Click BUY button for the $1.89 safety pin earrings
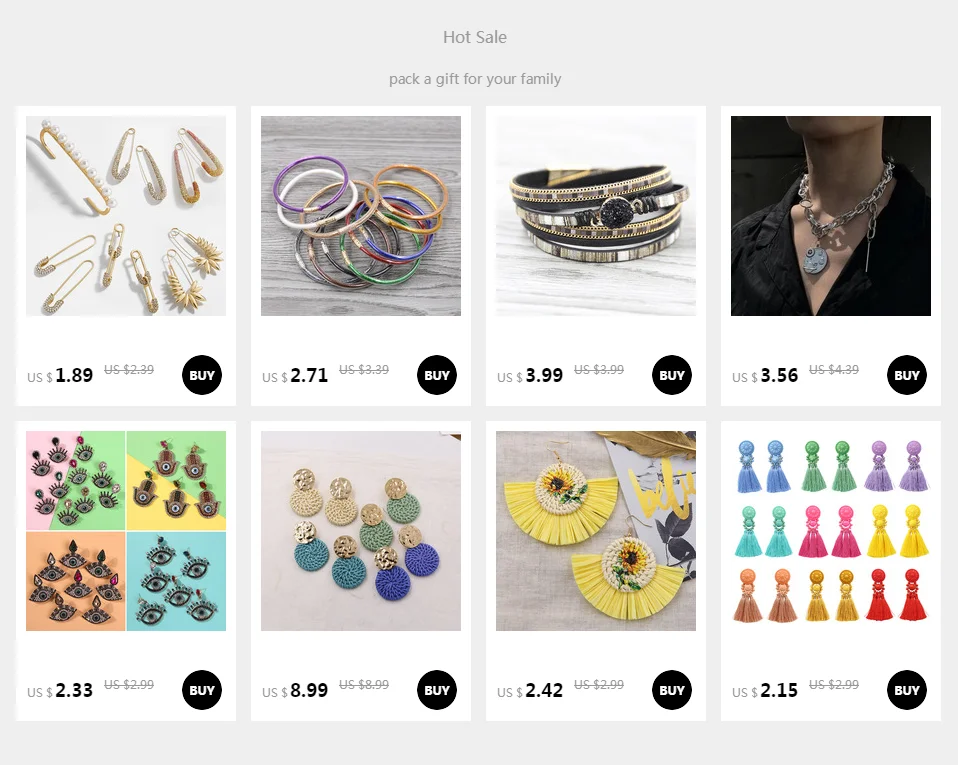 coord(202,375)
